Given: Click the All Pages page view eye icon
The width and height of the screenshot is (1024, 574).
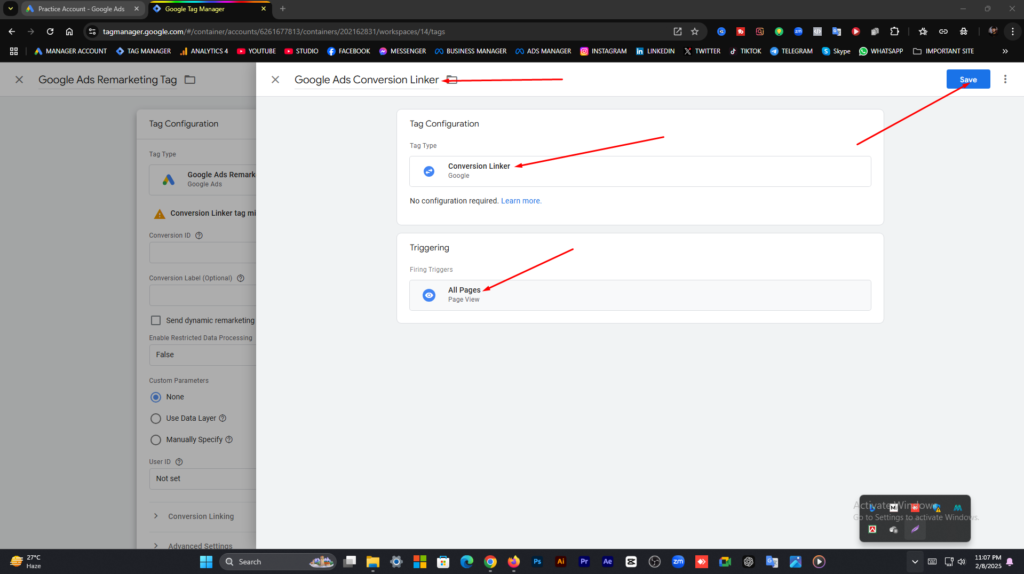Looking at the screenshot, I should (429, 295).
